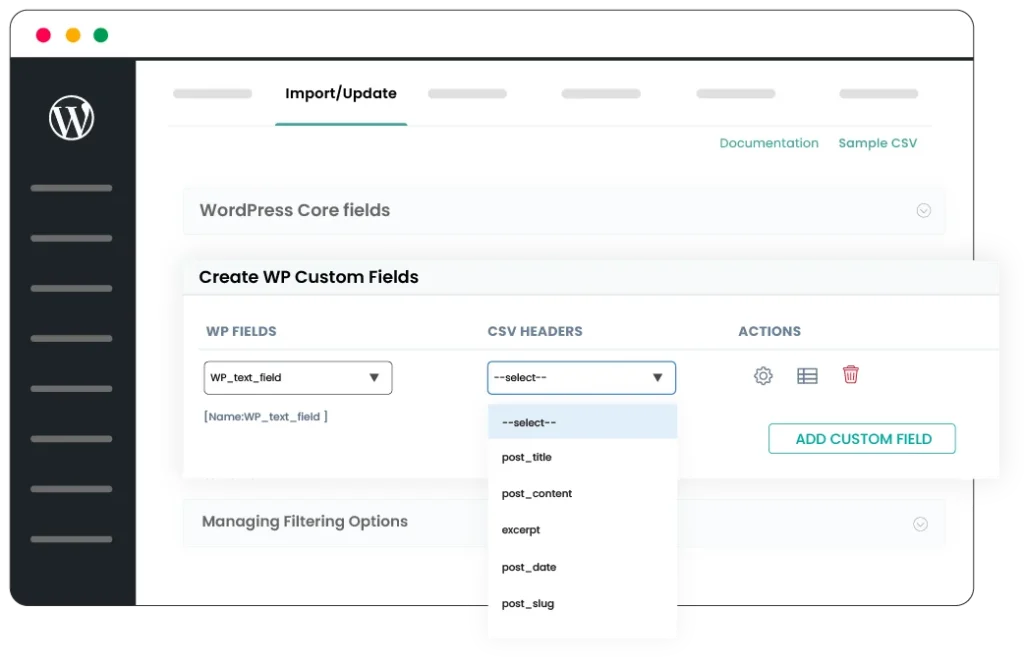The height and width of the screenshot is (665, 1024).
Task: Expand the WordPress Core fields section
Action: coord(923,210)
